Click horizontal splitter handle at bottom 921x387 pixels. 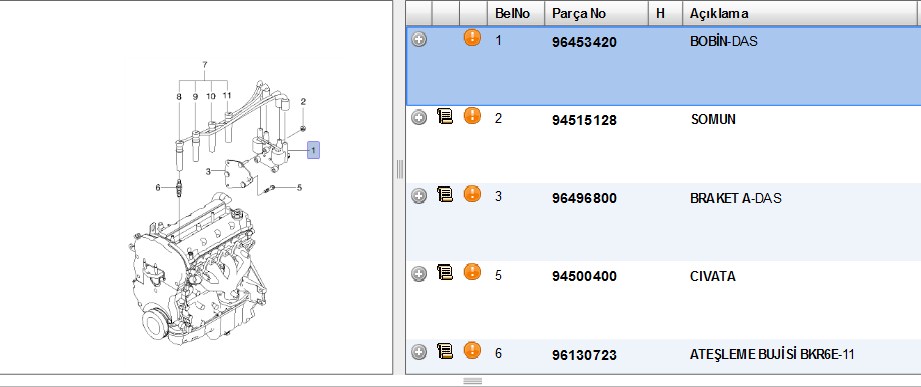tap(472, 381)
